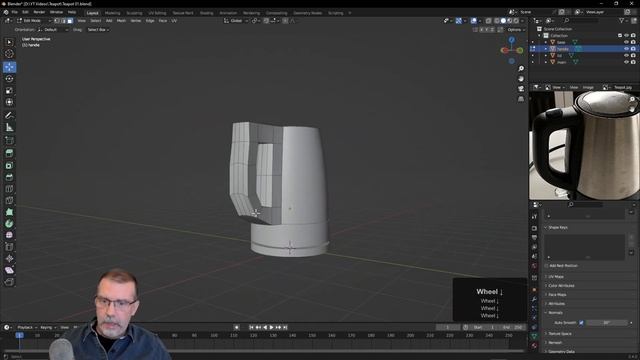
Task: Toggle the camera view icon in viewport
Action: 521,89
